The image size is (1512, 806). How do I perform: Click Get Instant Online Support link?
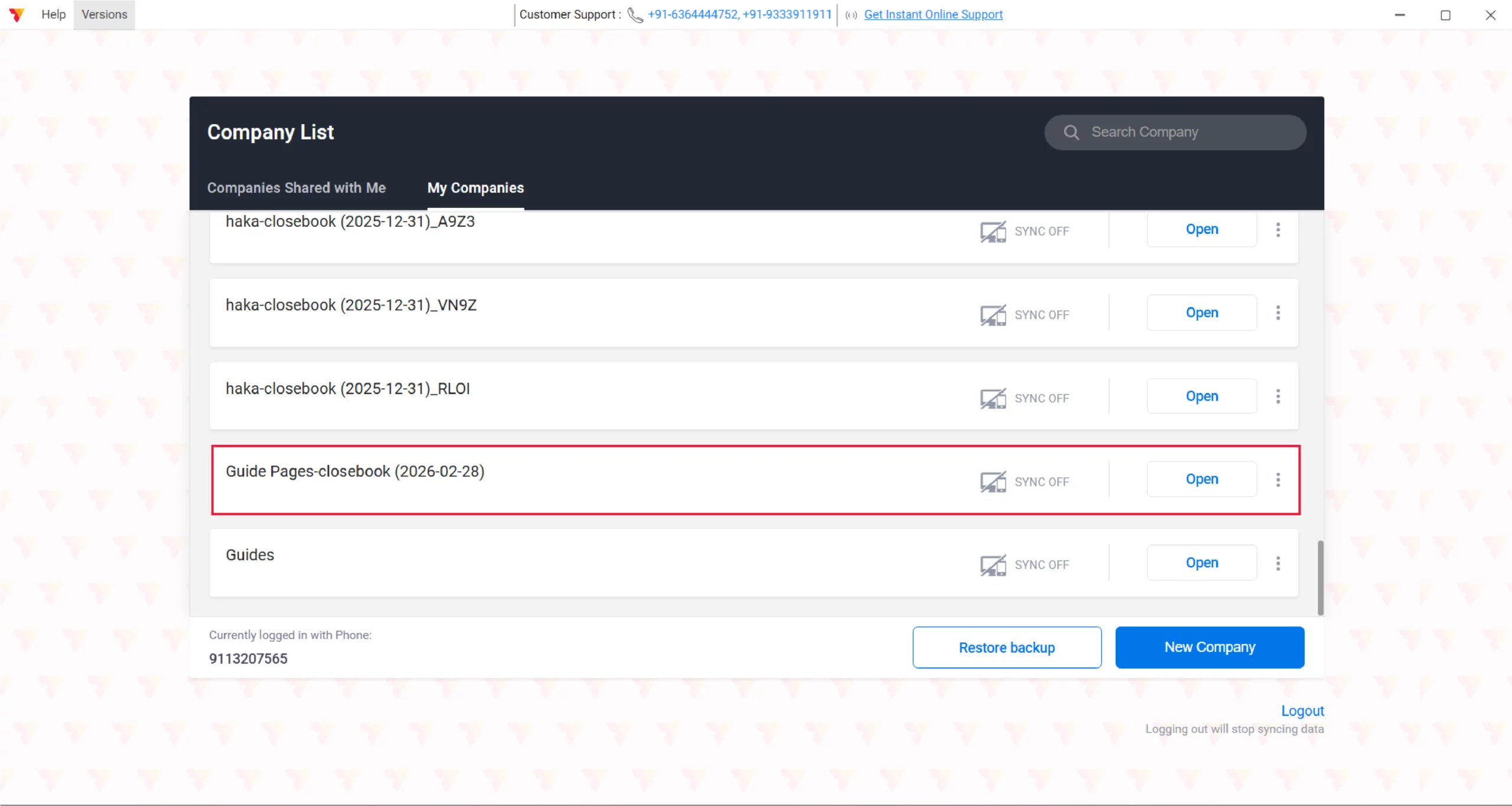(933, 15)
